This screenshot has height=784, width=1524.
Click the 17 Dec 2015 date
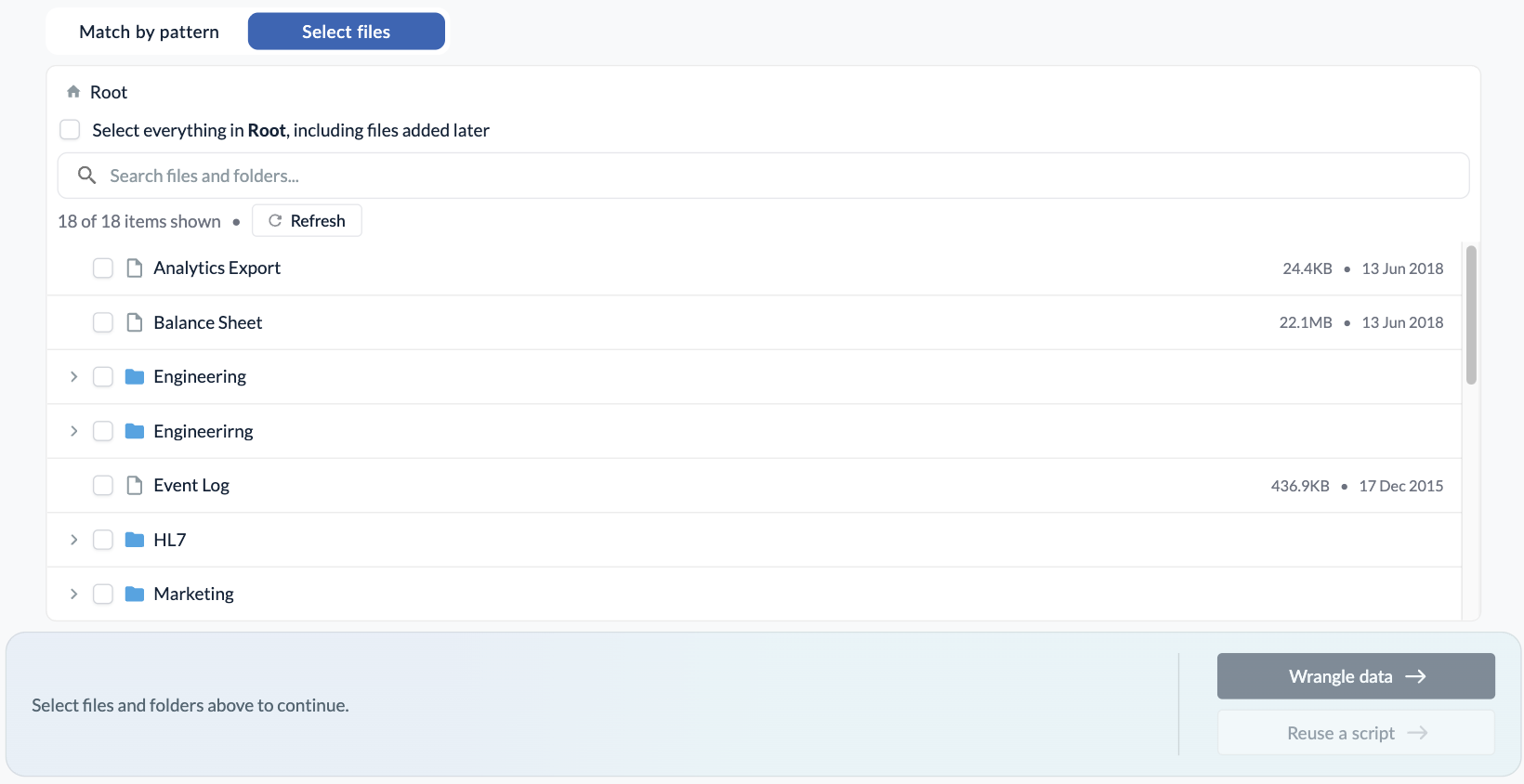1401,486
